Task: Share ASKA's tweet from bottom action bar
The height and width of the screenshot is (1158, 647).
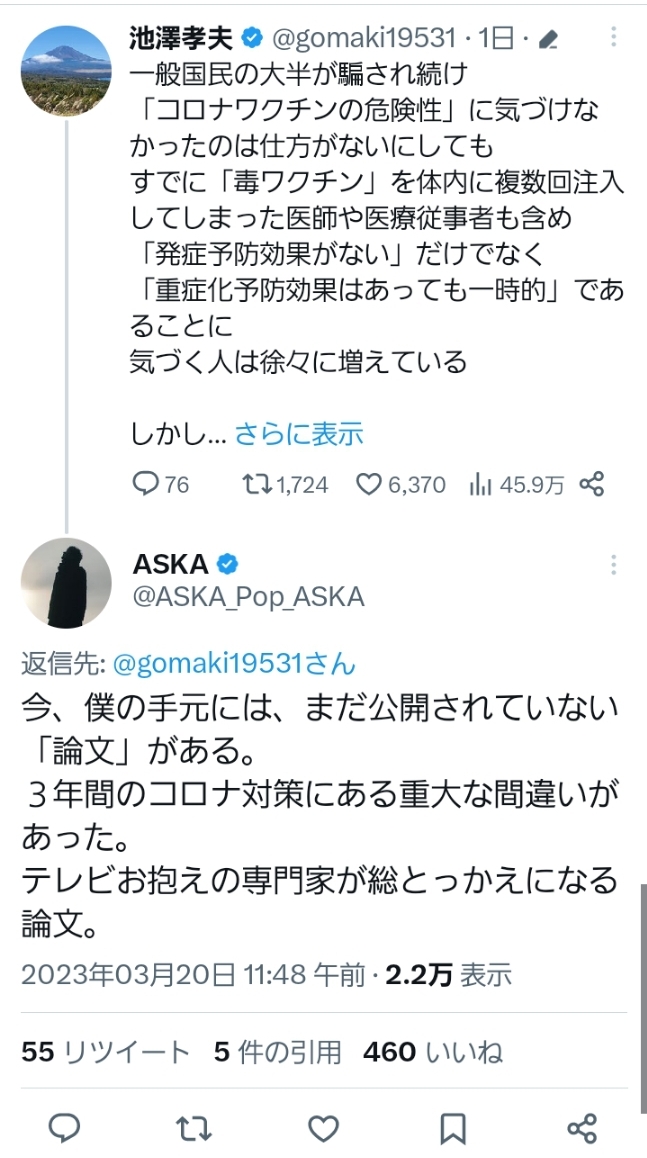Action: pyautogui.click(x=582, y=1128)
